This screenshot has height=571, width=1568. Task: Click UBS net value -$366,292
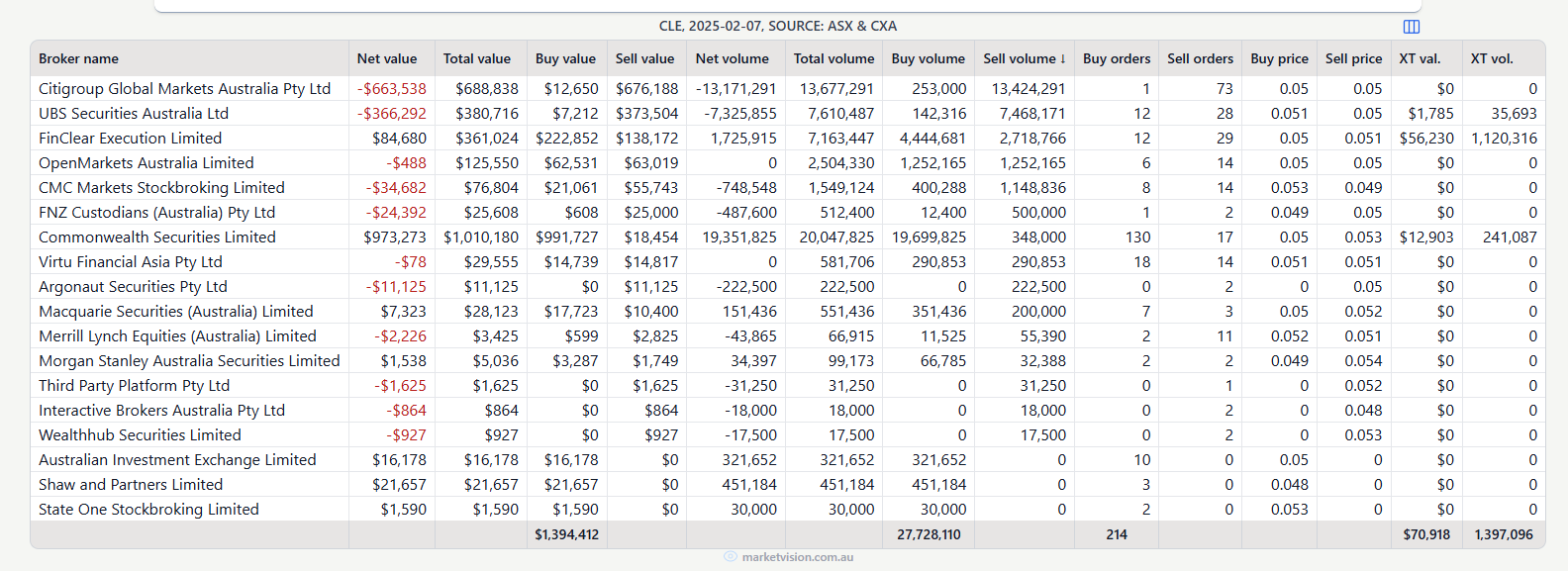pos(392,114)
